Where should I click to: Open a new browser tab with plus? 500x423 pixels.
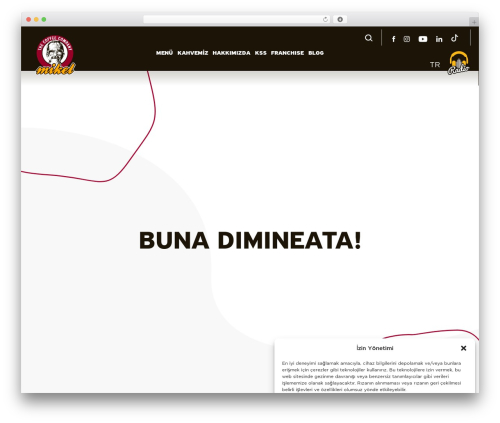click(474, 22)
